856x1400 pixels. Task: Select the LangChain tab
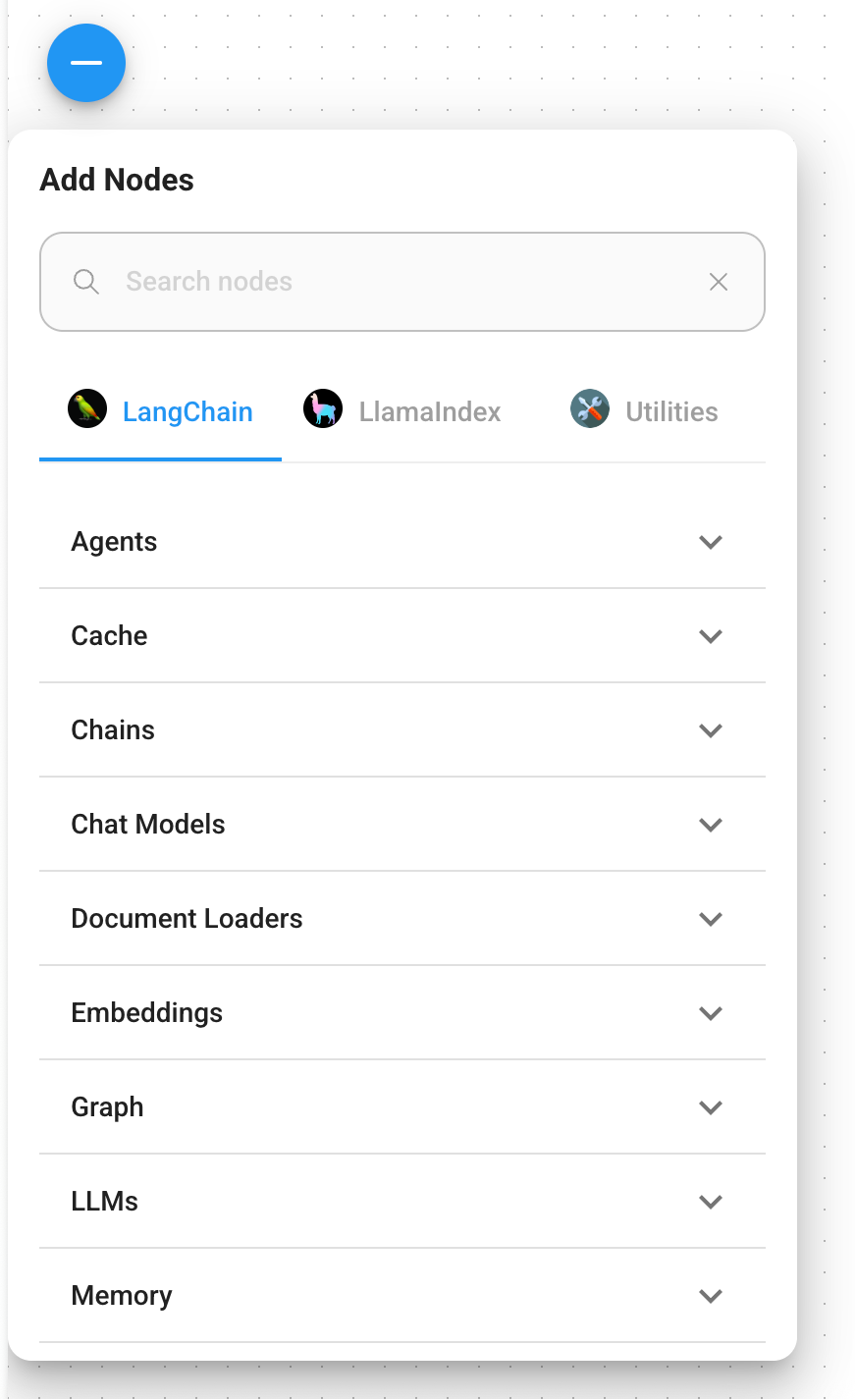[160, 411]
